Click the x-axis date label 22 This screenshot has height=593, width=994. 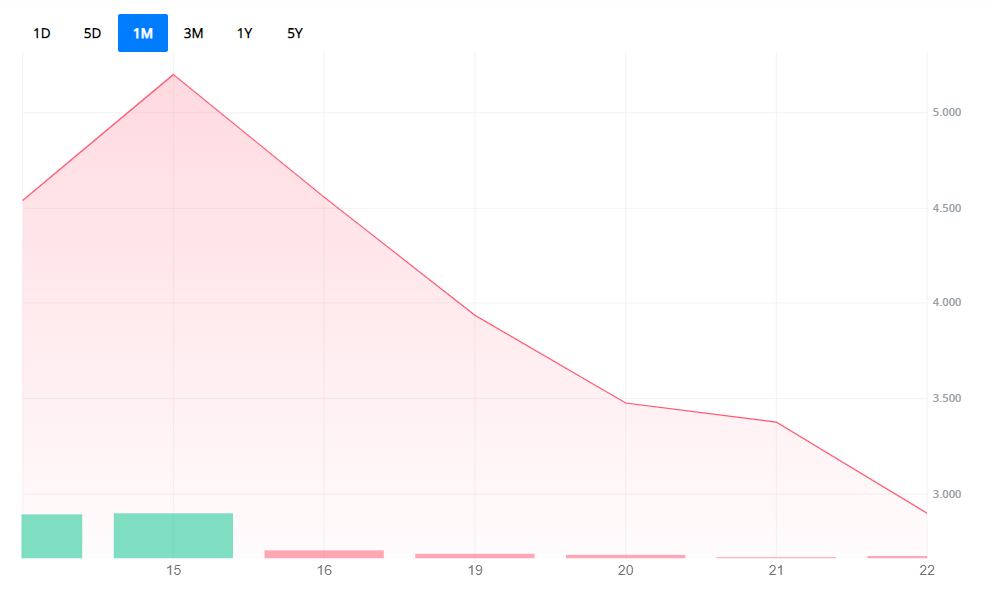pyautogui.click(x=927, y=571)
